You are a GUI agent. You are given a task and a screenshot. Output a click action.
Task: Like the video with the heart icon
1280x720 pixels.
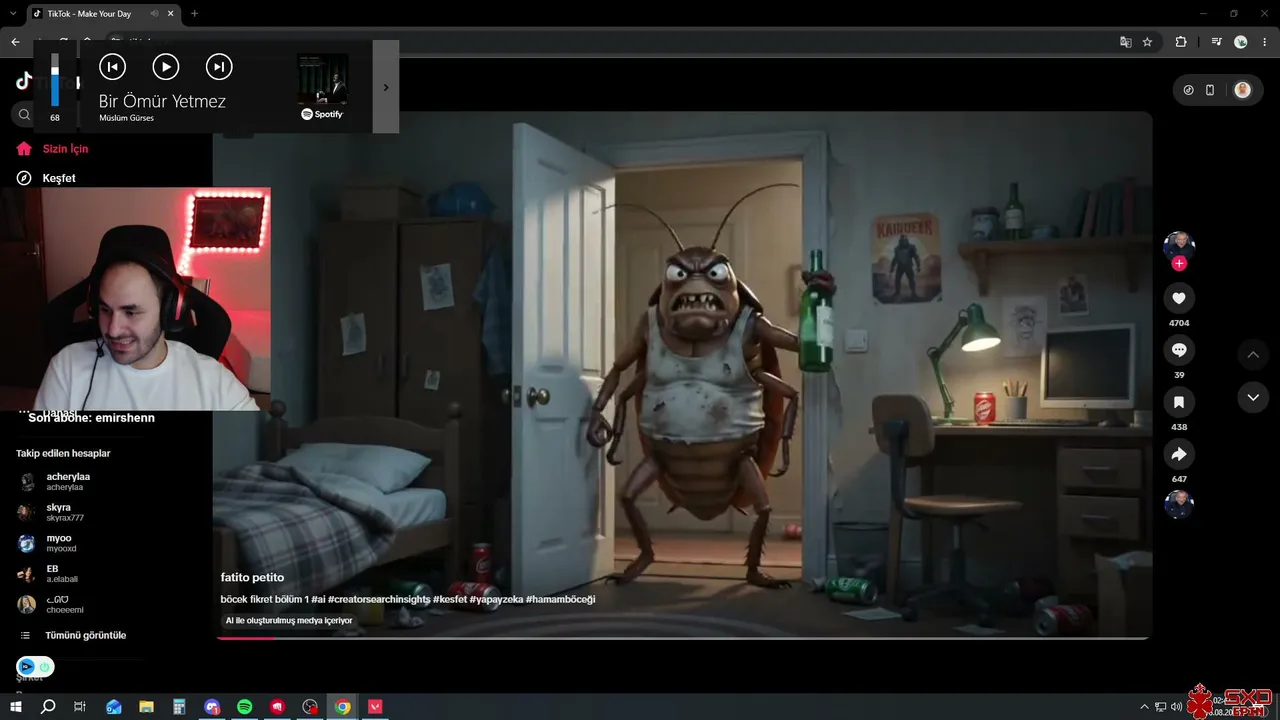(x=1179, y=298)
